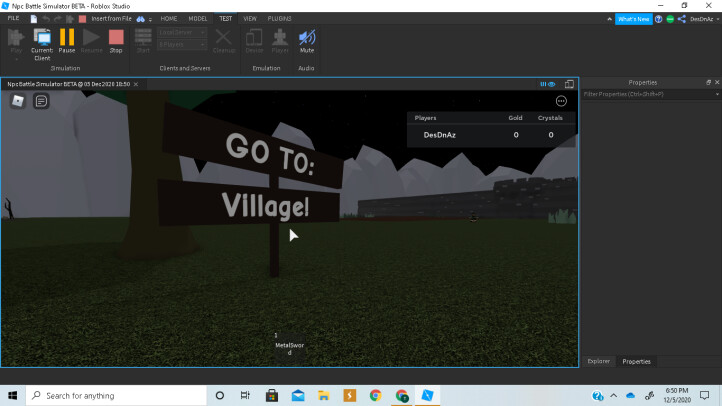Viewport: 722px width, 406px height.
Task: Open Microsoft Store from taskbar
Action: [x=272, y=395]
